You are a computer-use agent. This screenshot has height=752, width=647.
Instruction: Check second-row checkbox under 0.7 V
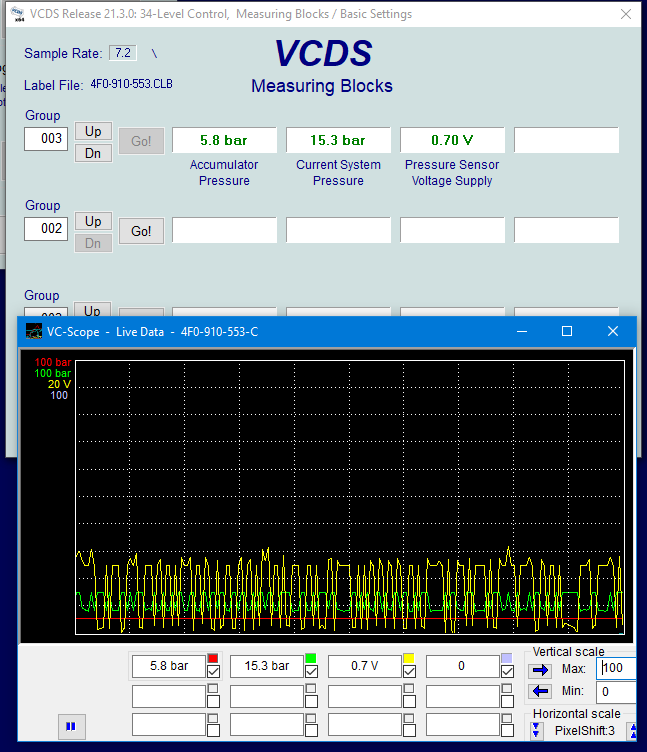coord(409,702)
